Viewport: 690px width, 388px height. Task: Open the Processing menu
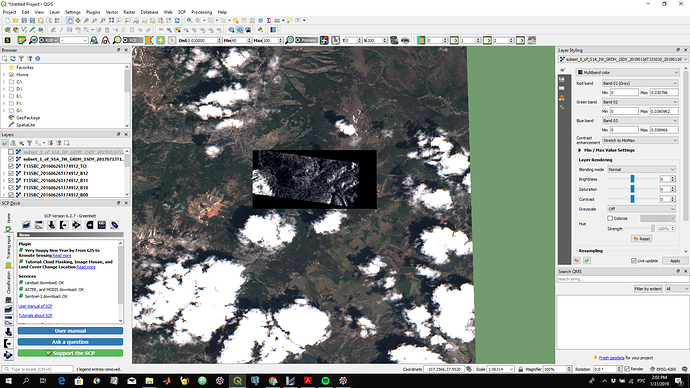point(202,12)
